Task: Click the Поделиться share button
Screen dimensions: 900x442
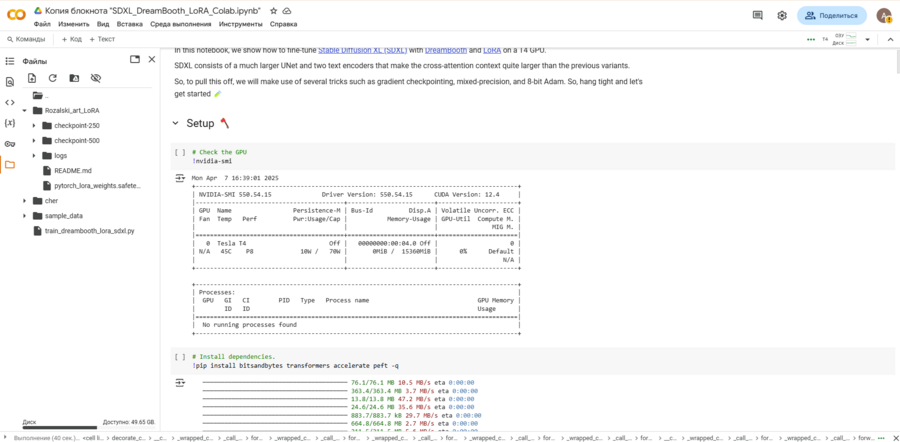Action: (x=832, y=15)
